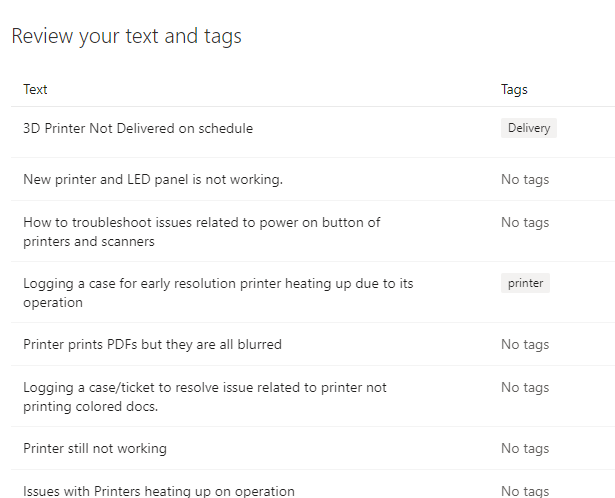Image resolution: width=615 pixels, height=498 pixels.
Task: Open the '3D Printer Not Delivered on schedule' row
Action: [313, 132]
